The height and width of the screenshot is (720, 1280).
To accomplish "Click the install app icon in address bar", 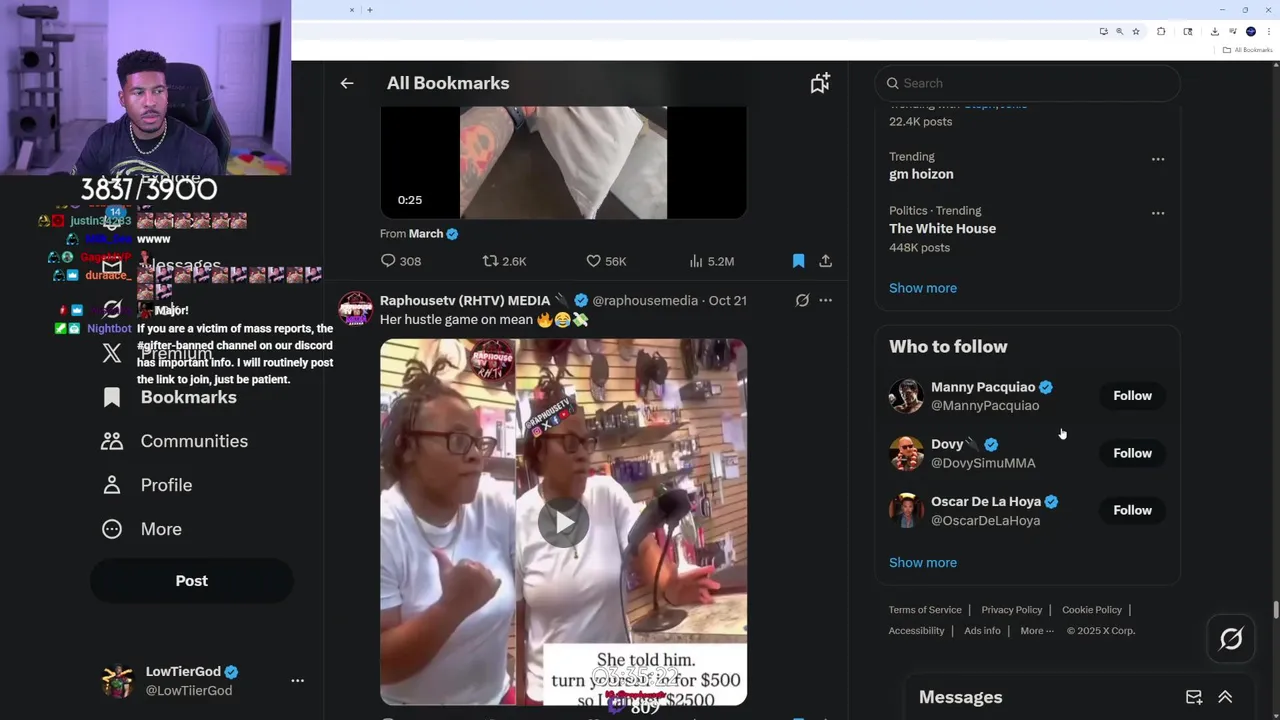I will pyautogui.click(x=1104, y=31).
